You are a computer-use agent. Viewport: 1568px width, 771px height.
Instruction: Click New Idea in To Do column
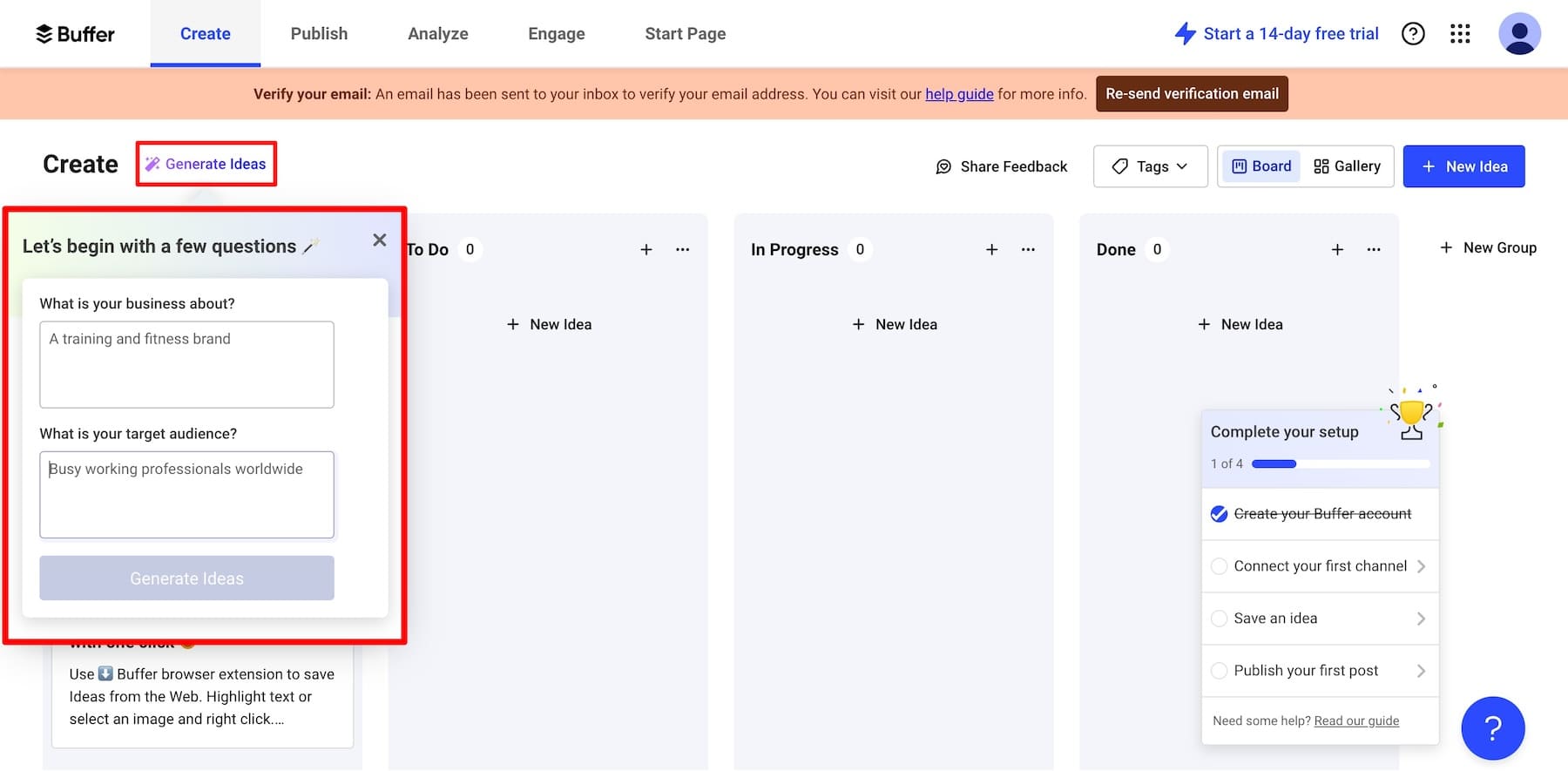[x=549, y=325]
